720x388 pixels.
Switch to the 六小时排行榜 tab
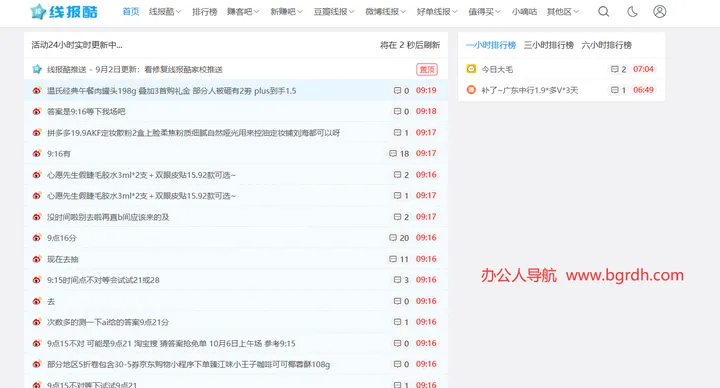(x=607, y=45)
